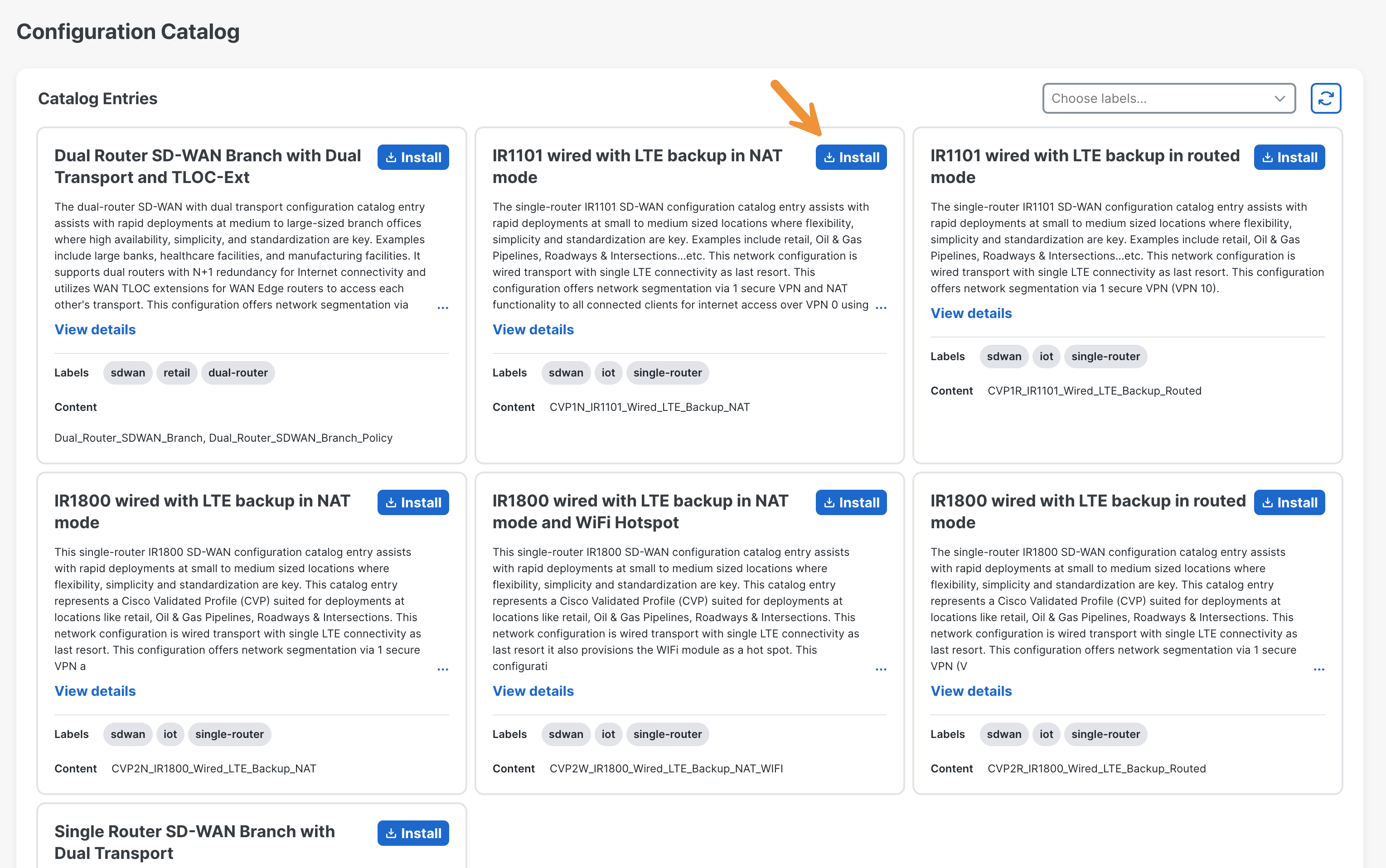
Task: Click title IR1800 wired with LTE backup in NAT mode and WiFi Hotspot
Action: [x=640, y=511]
